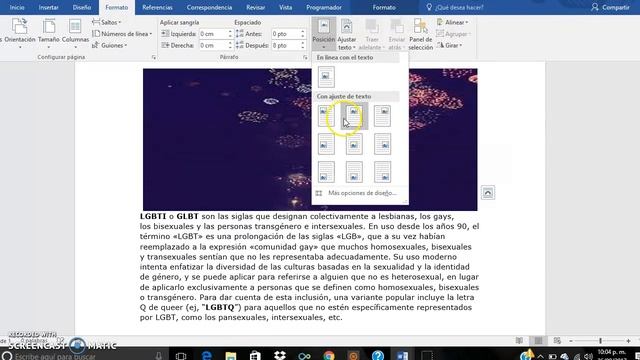Viewport: 640px width, 360px height.
Task: Switch to web layout view icon
Action: [x=557, y=340]
